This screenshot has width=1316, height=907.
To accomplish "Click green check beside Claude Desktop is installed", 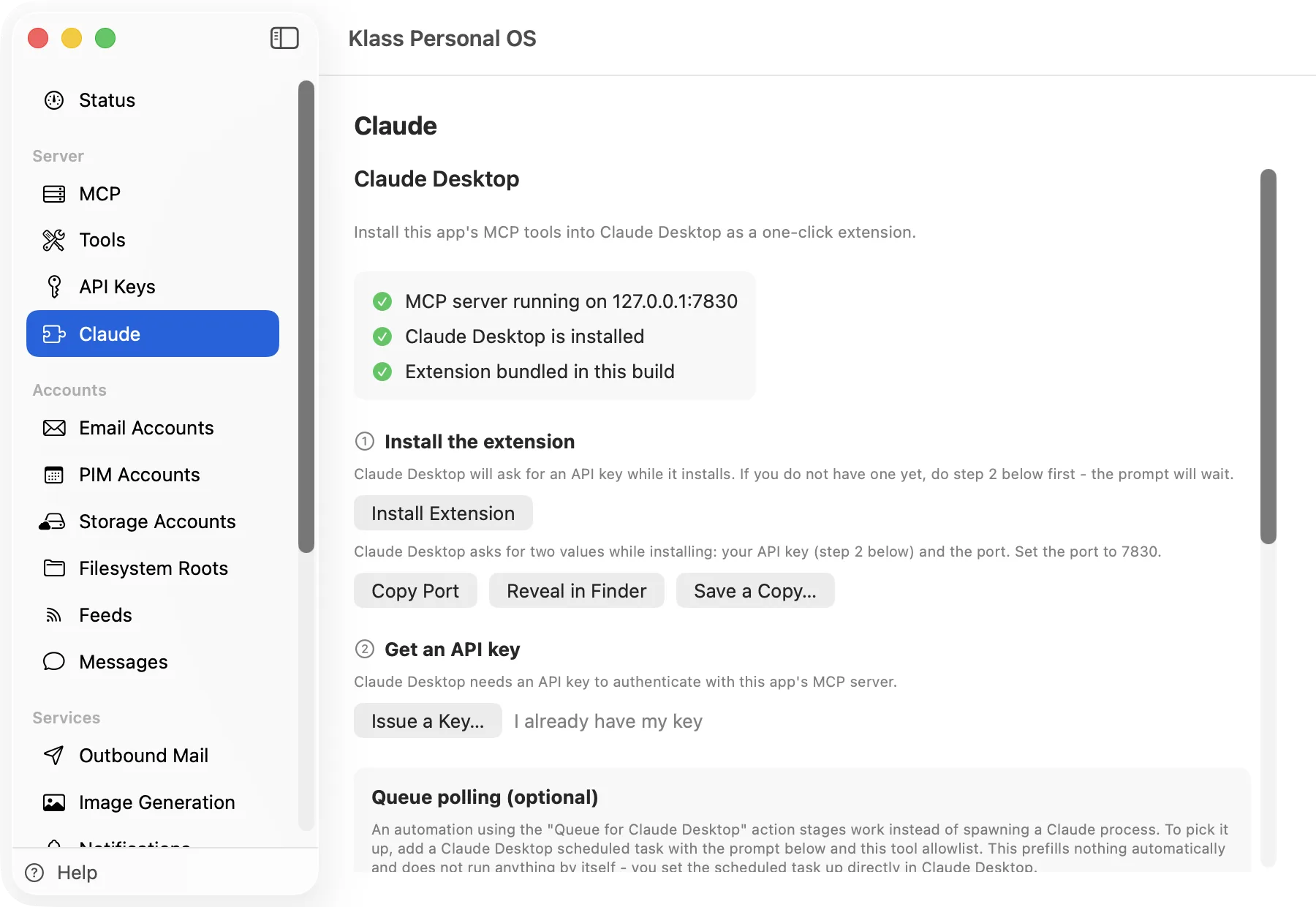I will (382, 336).
